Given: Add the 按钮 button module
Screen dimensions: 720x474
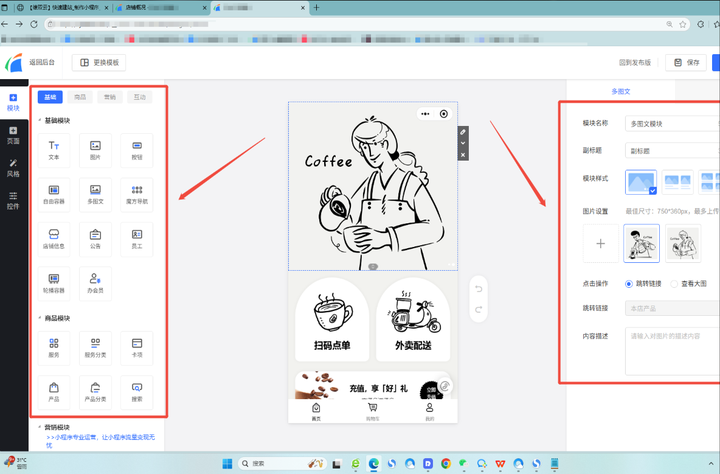Looking at the screenshot, I should pyautogui.click(x=137, y=150).
